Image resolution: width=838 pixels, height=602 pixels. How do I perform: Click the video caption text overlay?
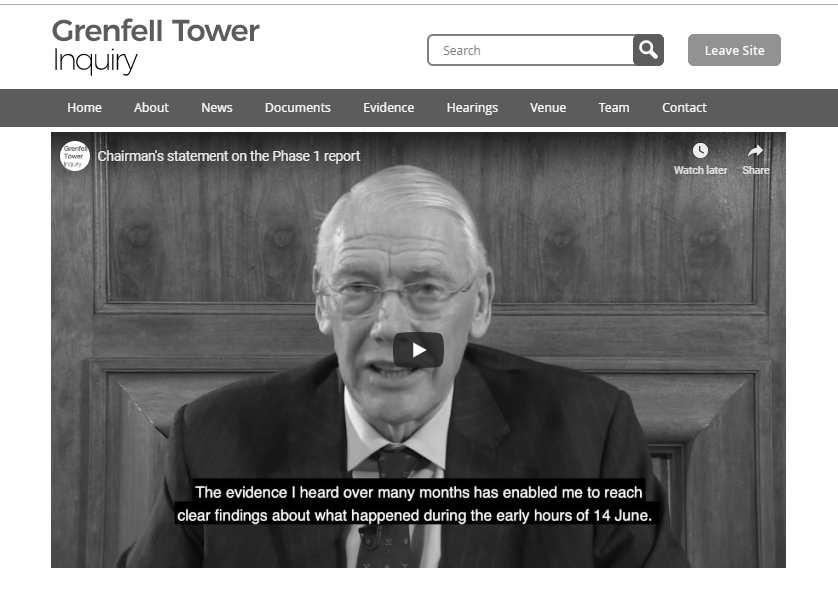[415, 504]
